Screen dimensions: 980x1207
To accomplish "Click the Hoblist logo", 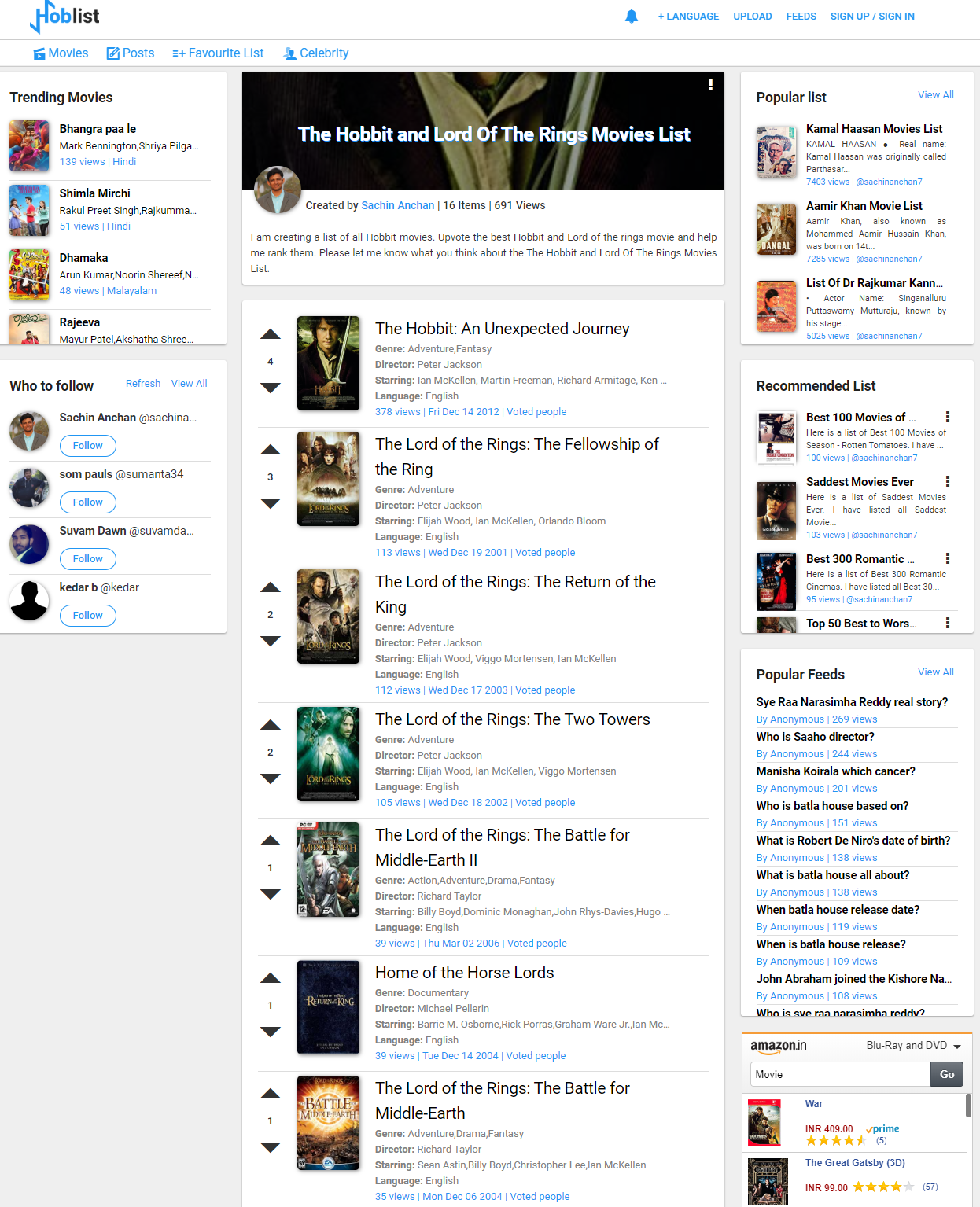I will tap(65, 17).
